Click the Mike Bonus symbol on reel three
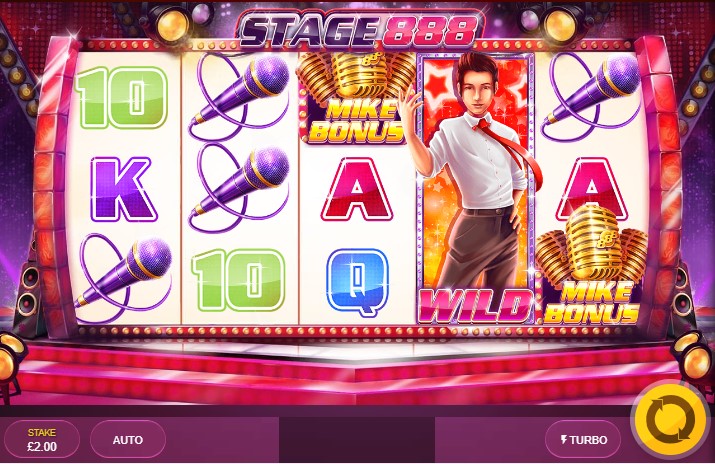The height and width of the screenshot is (464, 715). [x=357, y=98]
